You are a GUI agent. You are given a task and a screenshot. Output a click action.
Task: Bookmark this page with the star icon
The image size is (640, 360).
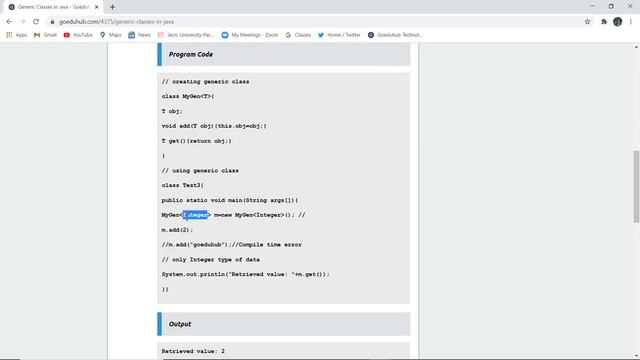point(587,22)
